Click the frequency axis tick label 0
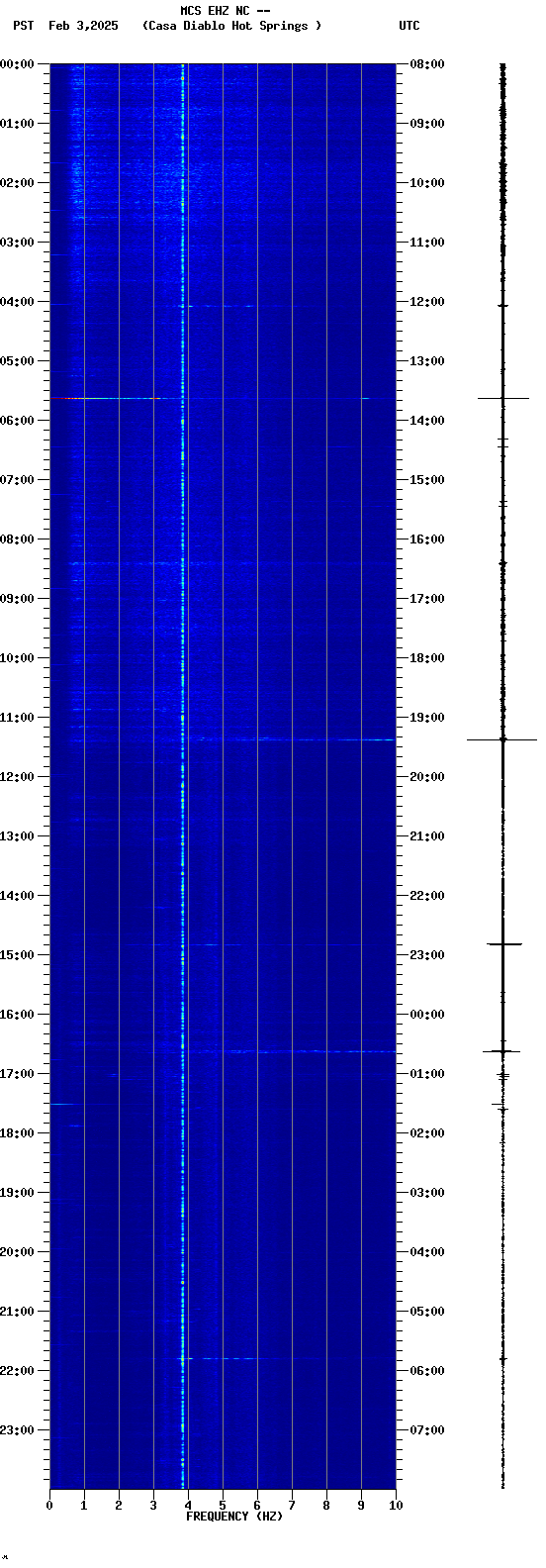 [49, 1506]
